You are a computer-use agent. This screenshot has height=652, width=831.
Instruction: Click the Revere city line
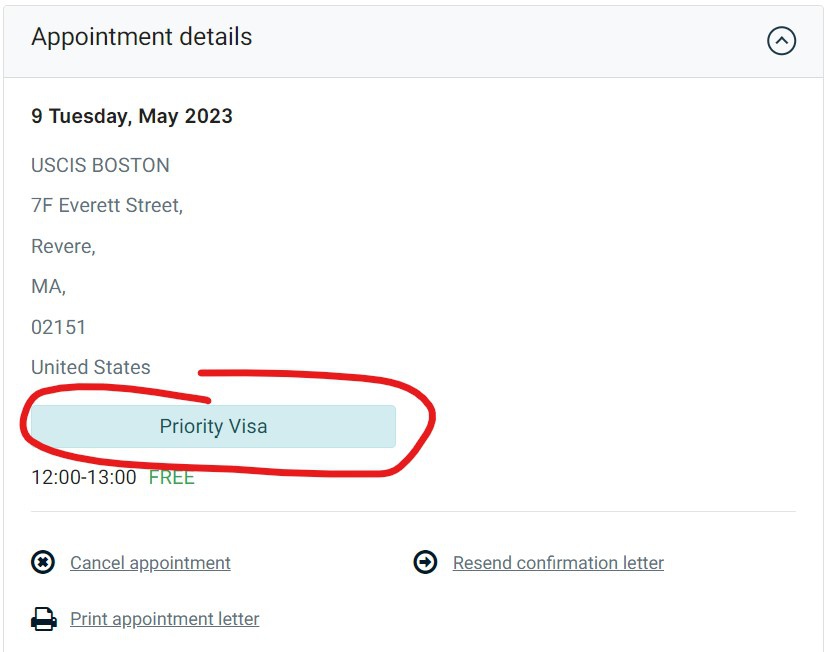pos(64,246)
